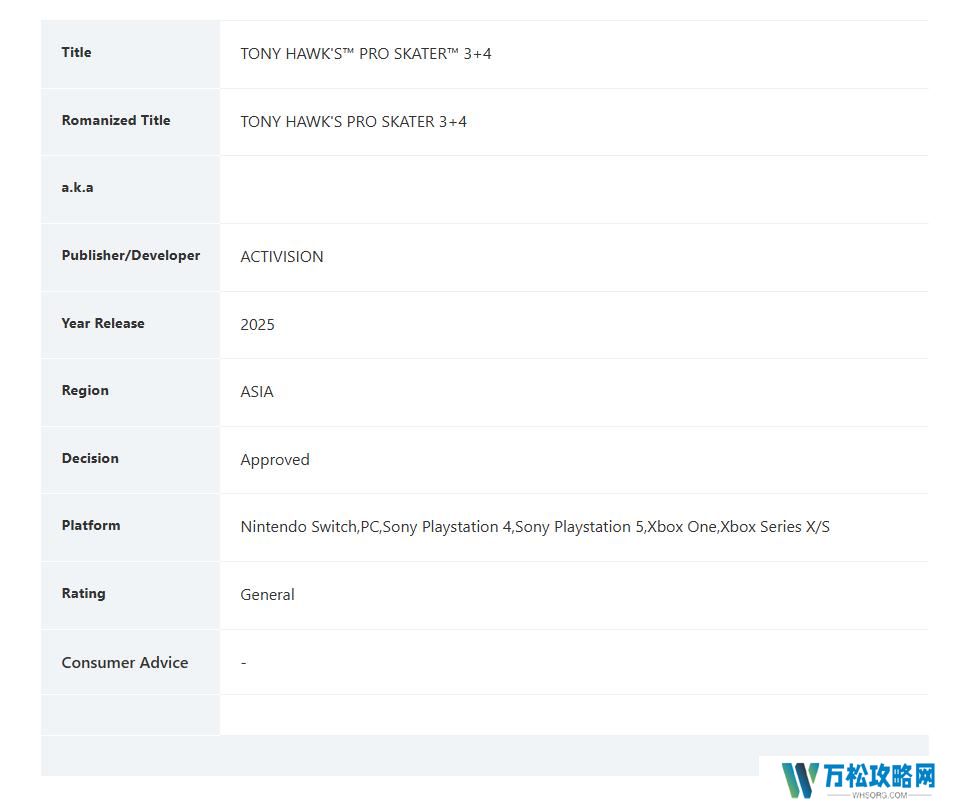The height and width of the screenshot is (806, 959).
Task: Click the Year Release label
Action: click(103, 324)
